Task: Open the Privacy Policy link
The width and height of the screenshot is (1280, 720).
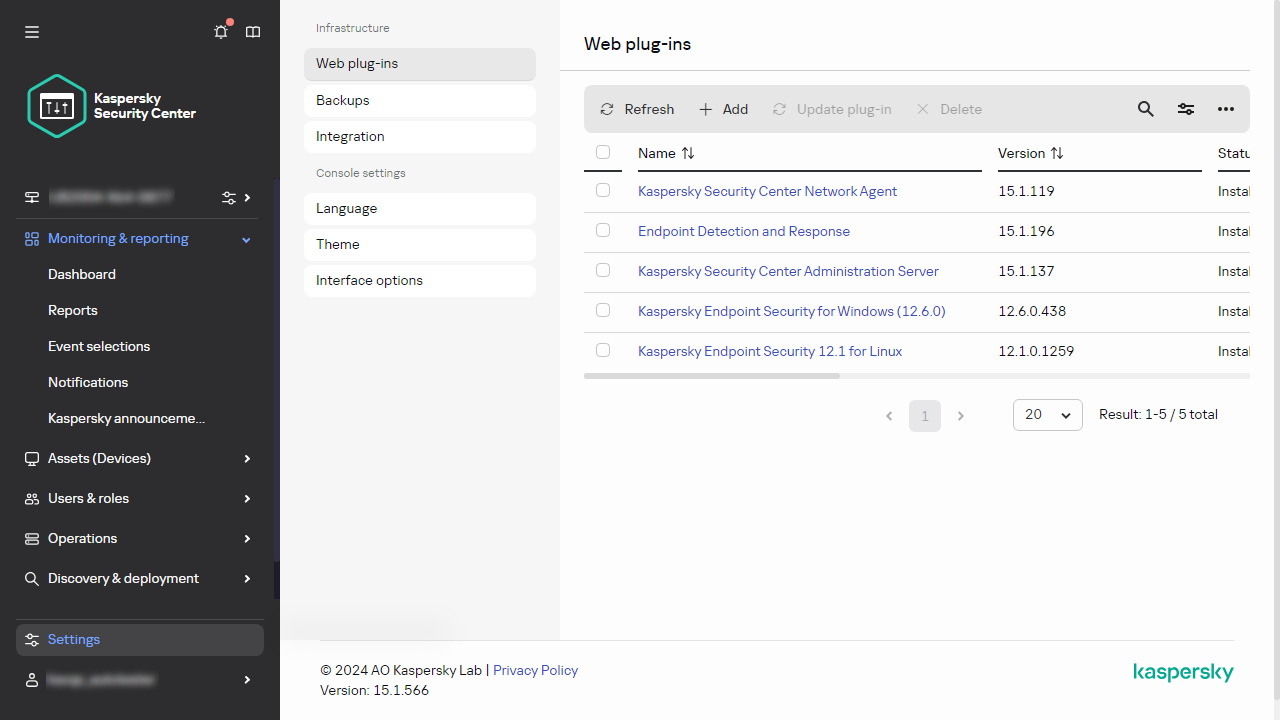Action: pyautogui.click(x=535, y=670)
